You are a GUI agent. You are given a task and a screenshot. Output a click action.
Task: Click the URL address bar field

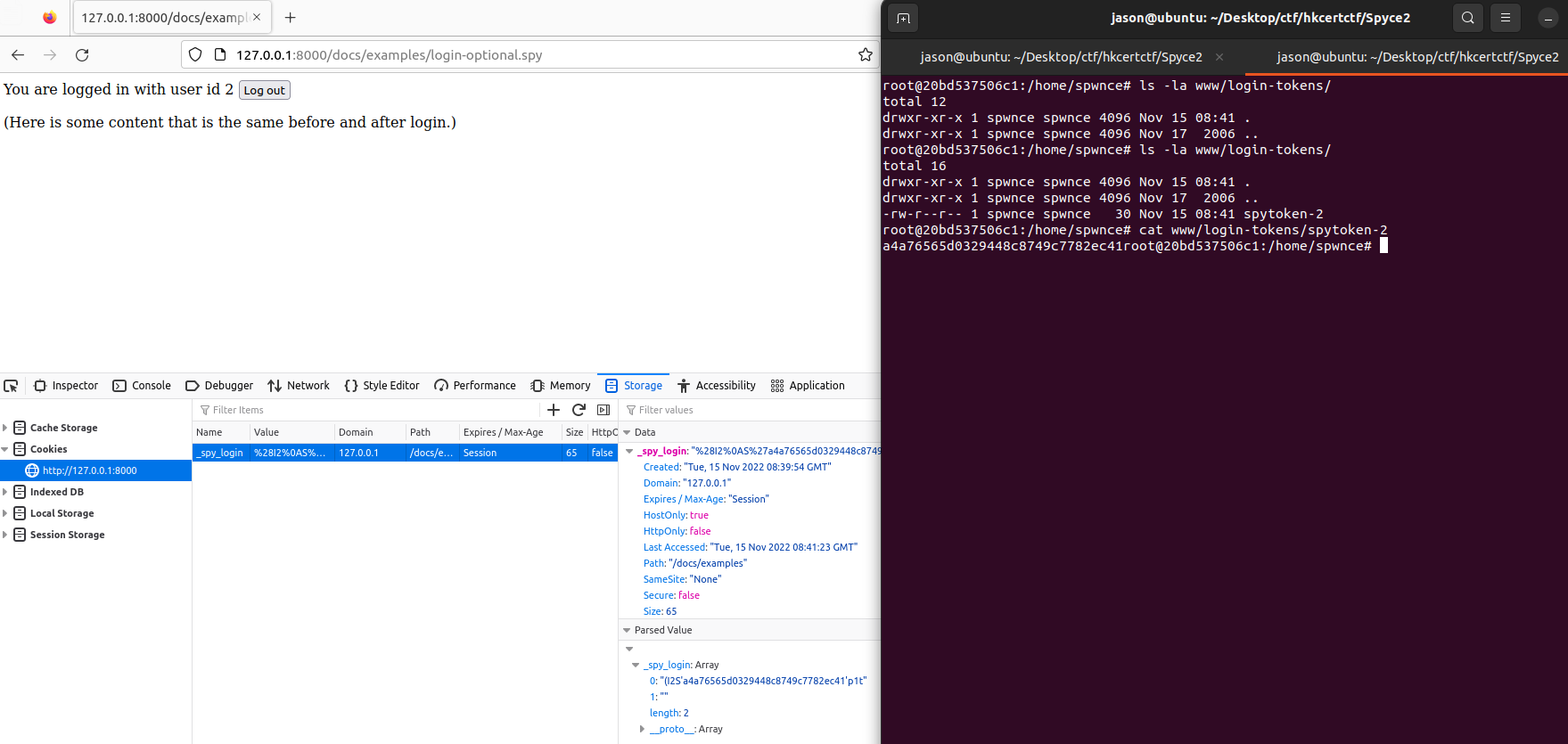pos(530,54)
